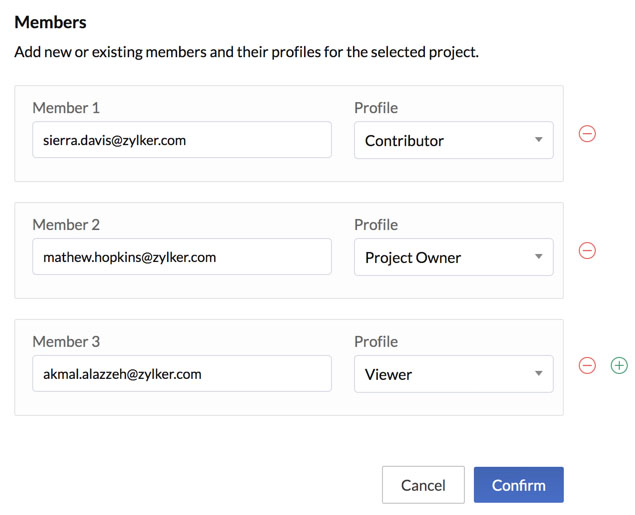Remove Member 2 with red minus icon
This screenshot has width=635, height=515.
(x=587, y=251)
